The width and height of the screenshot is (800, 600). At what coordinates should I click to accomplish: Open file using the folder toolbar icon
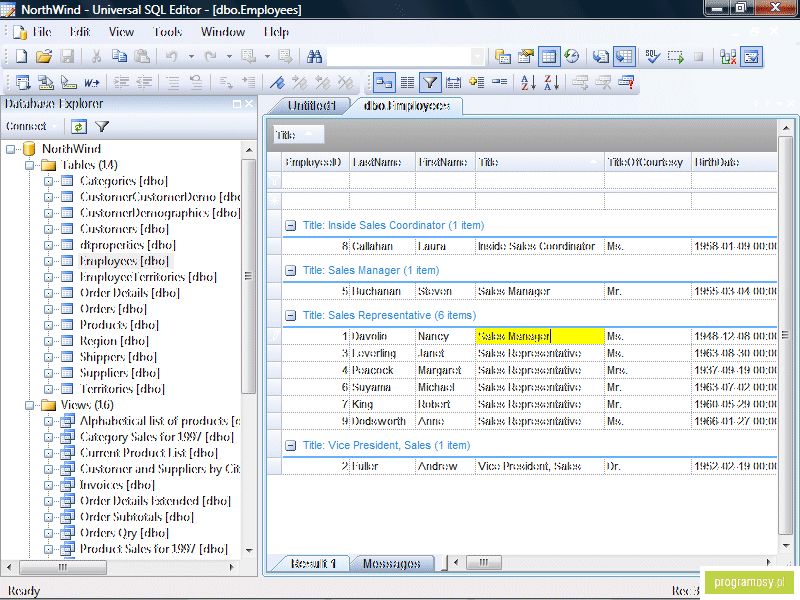click(x=44, y=56)
